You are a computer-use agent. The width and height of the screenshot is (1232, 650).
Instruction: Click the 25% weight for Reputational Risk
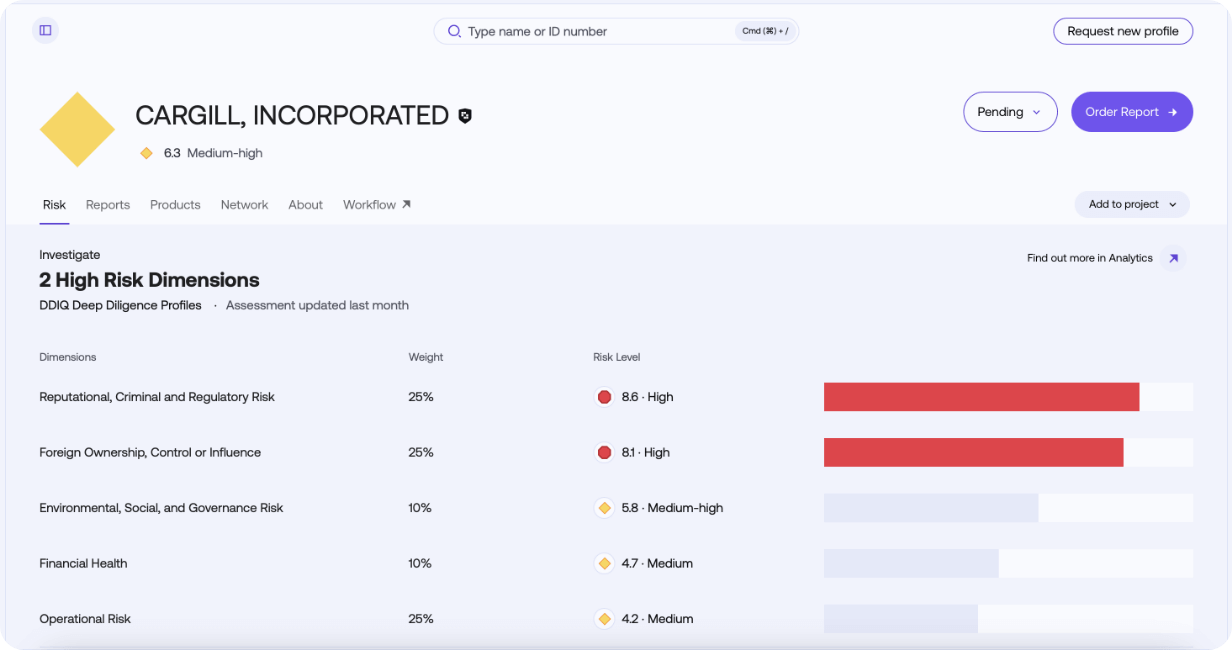[x=421, y=397]
